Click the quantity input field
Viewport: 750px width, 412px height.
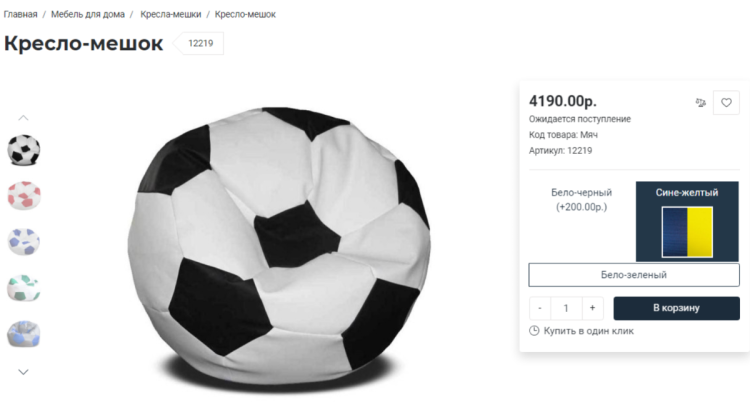pyautogui.click(x=566, y=308)
